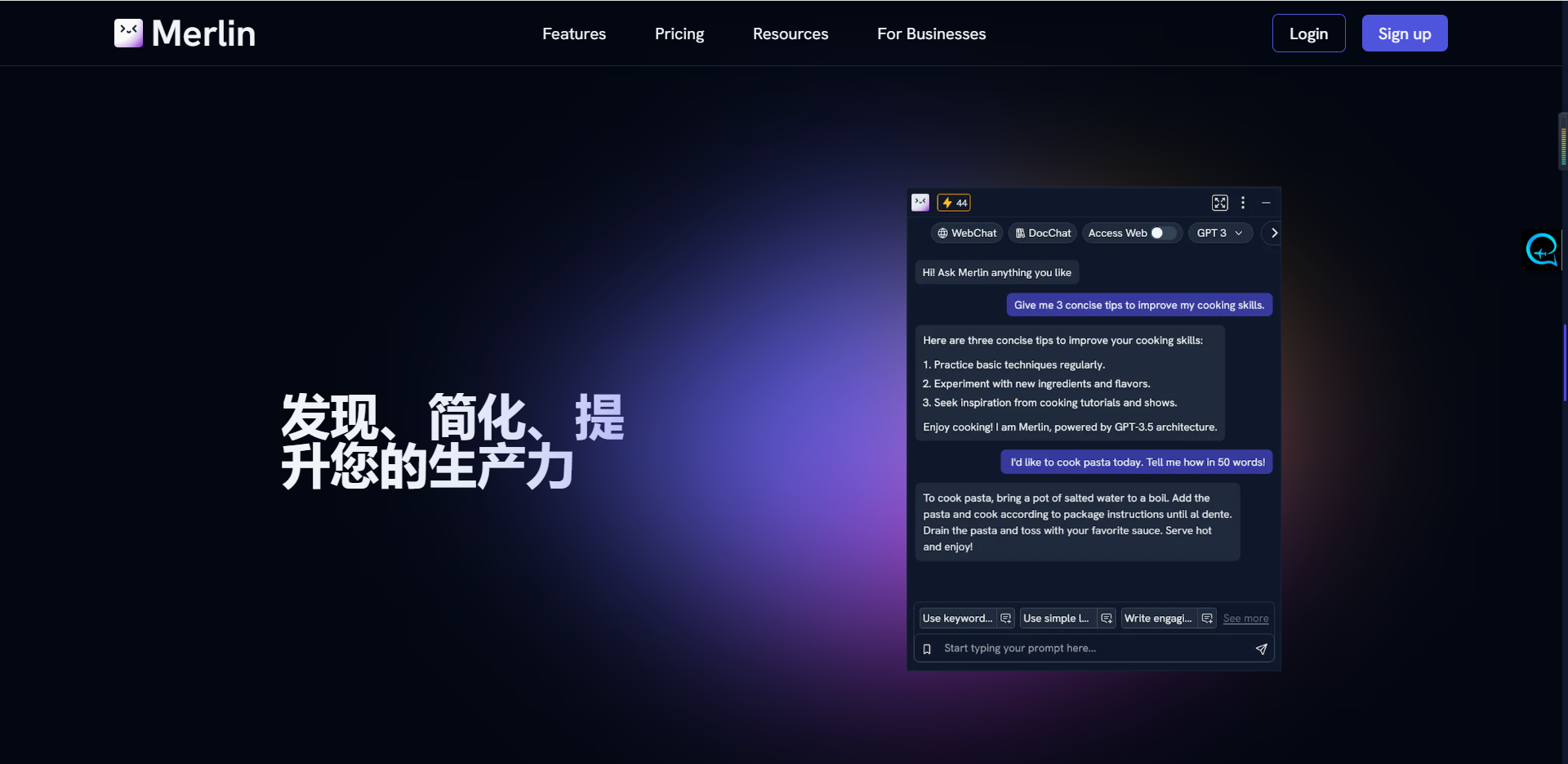Add the 'Write engaging' prompt via its plus icon
The image size is (1568, 764).
(x=1206, y=619)
